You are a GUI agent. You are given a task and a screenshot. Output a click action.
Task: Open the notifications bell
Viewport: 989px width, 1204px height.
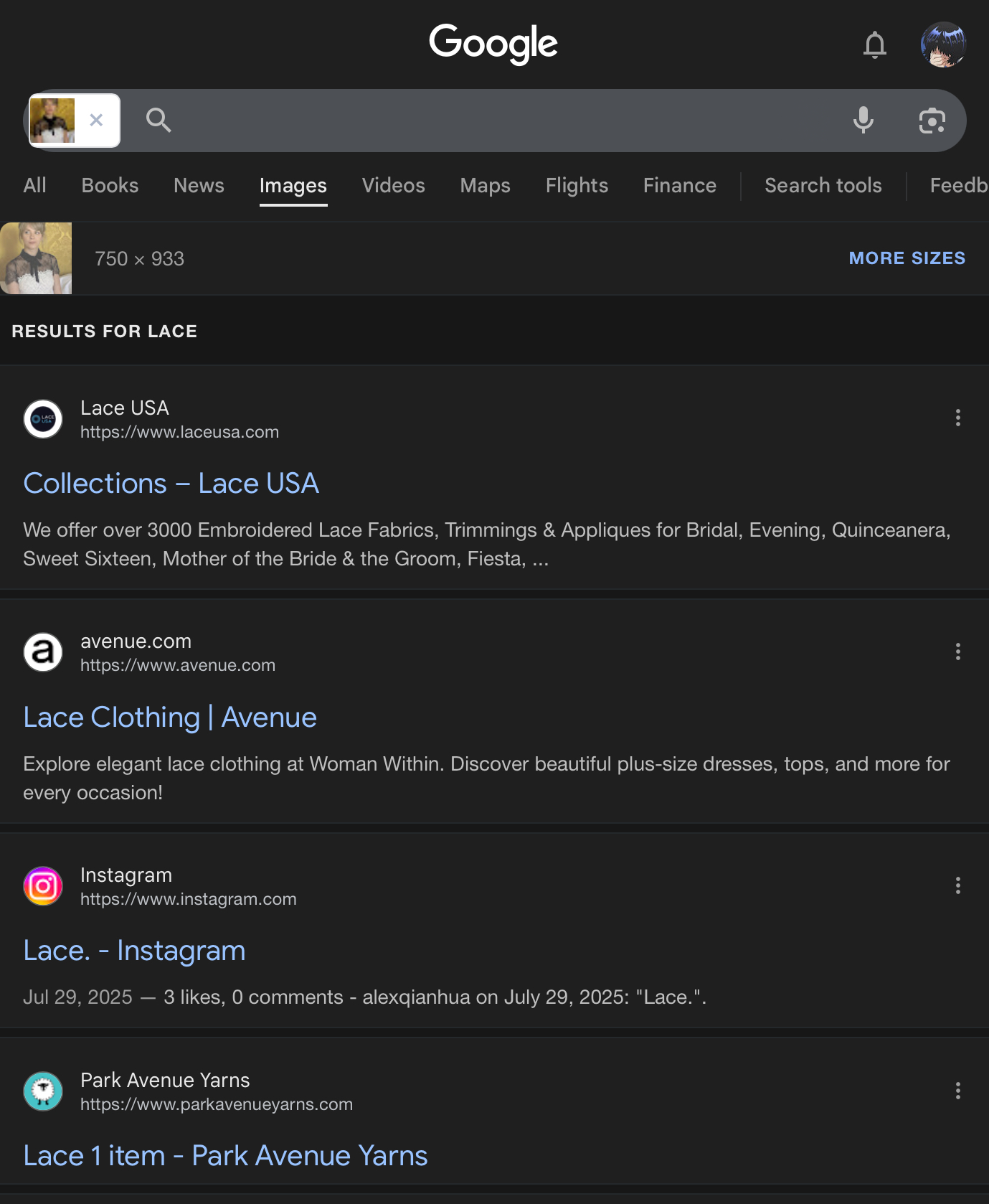(874, 44)
